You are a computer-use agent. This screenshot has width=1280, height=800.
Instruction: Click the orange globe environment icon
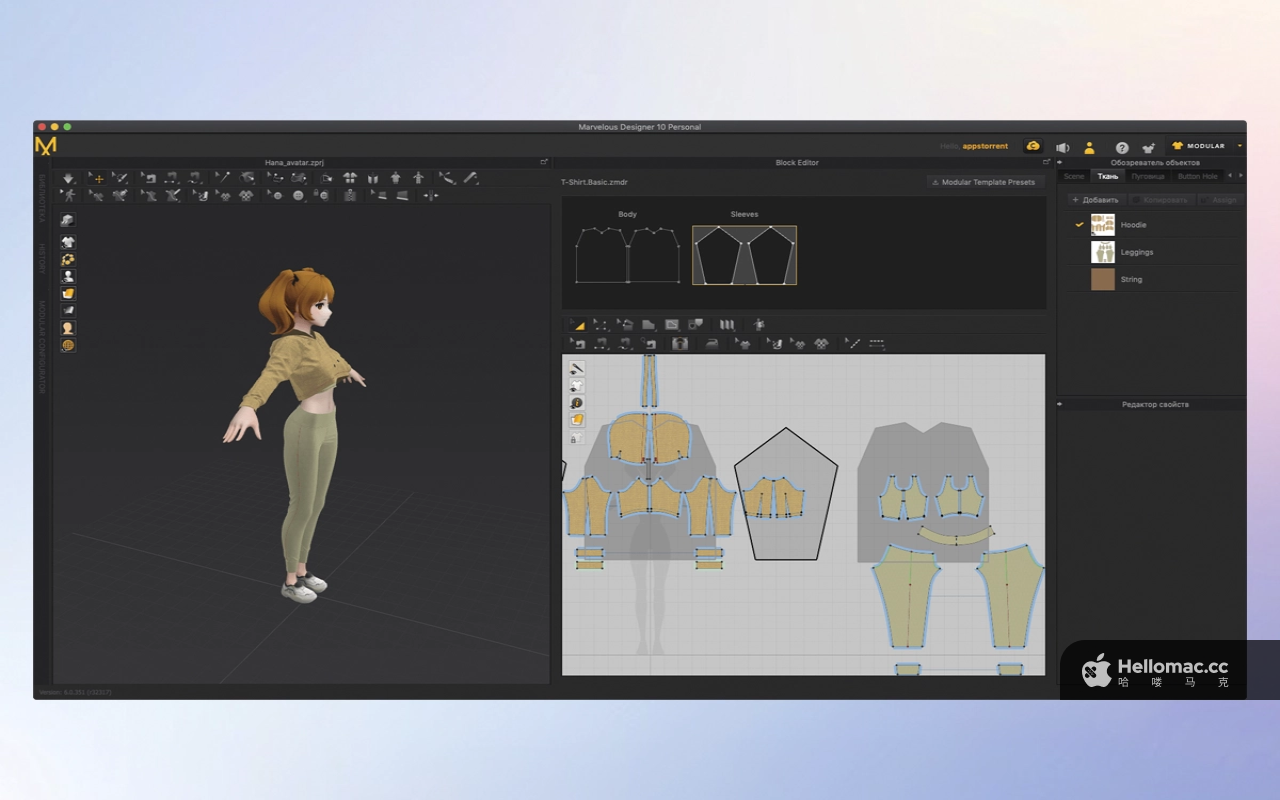[x=68, y=345]
